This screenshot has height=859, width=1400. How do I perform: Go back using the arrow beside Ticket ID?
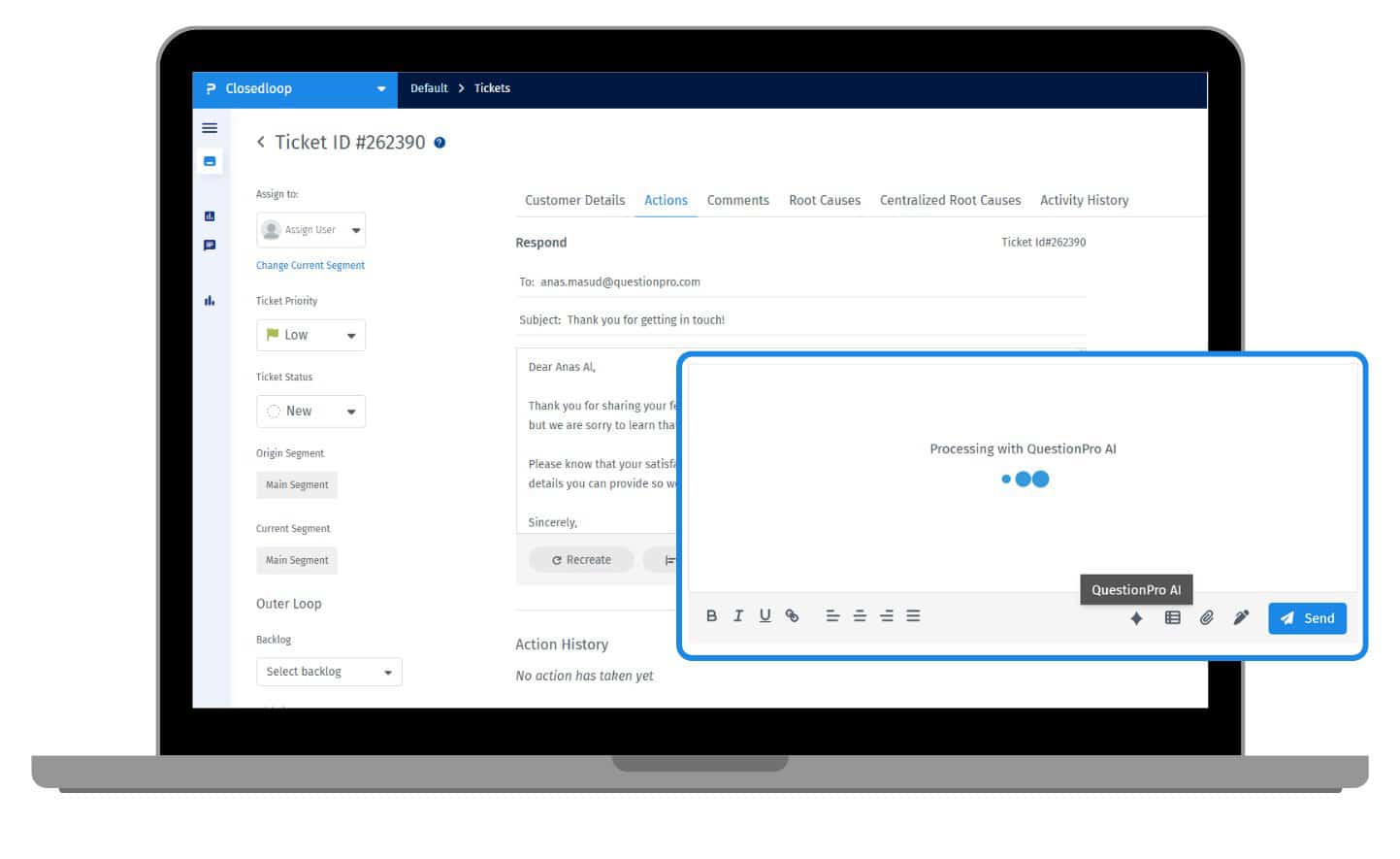261,142
